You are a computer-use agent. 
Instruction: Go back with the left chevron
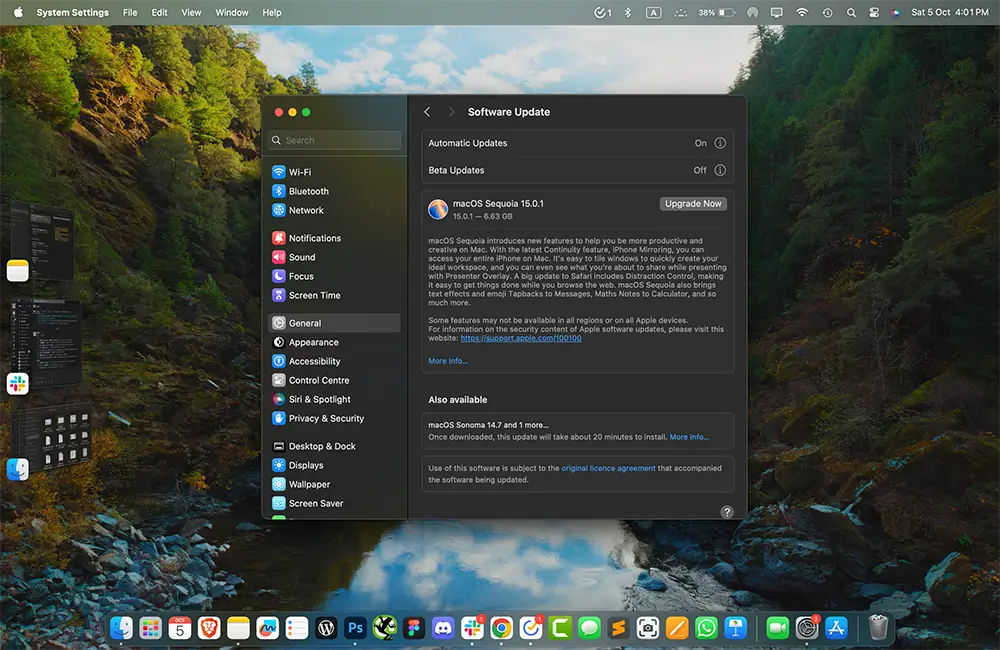pos(427,112)
